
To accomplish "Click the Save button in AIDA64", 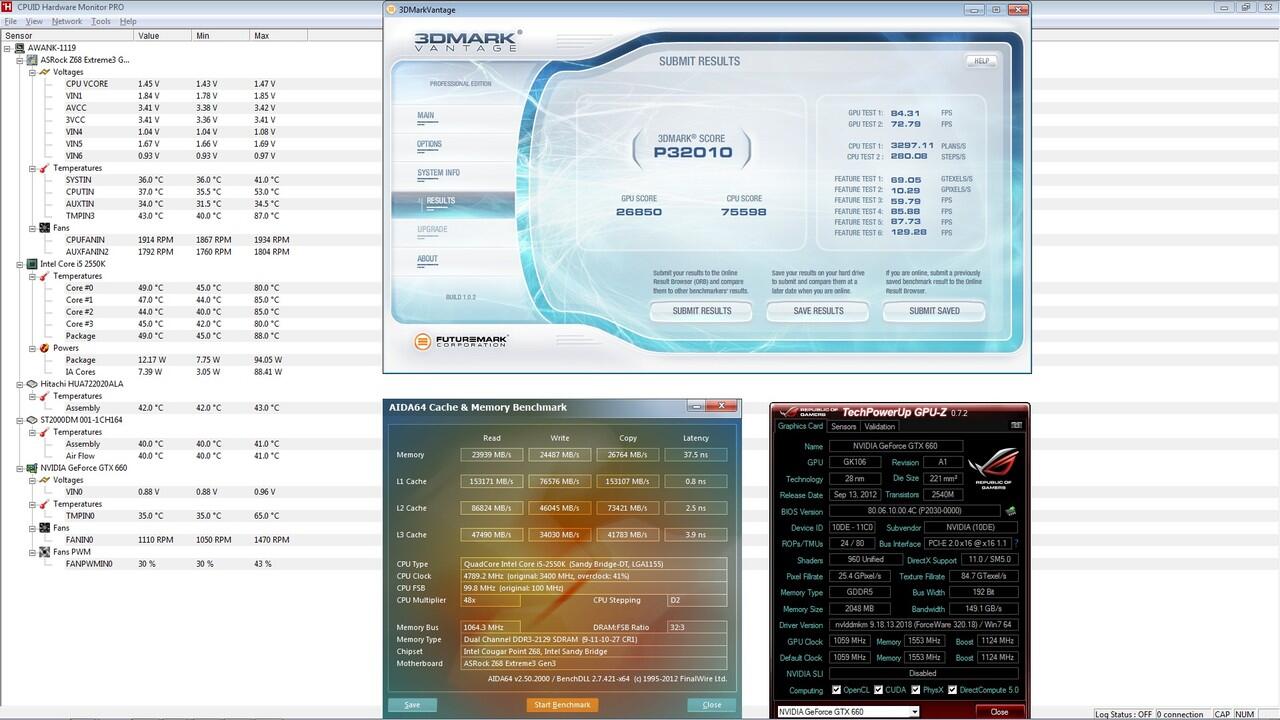I will click(x=412, y=704).
